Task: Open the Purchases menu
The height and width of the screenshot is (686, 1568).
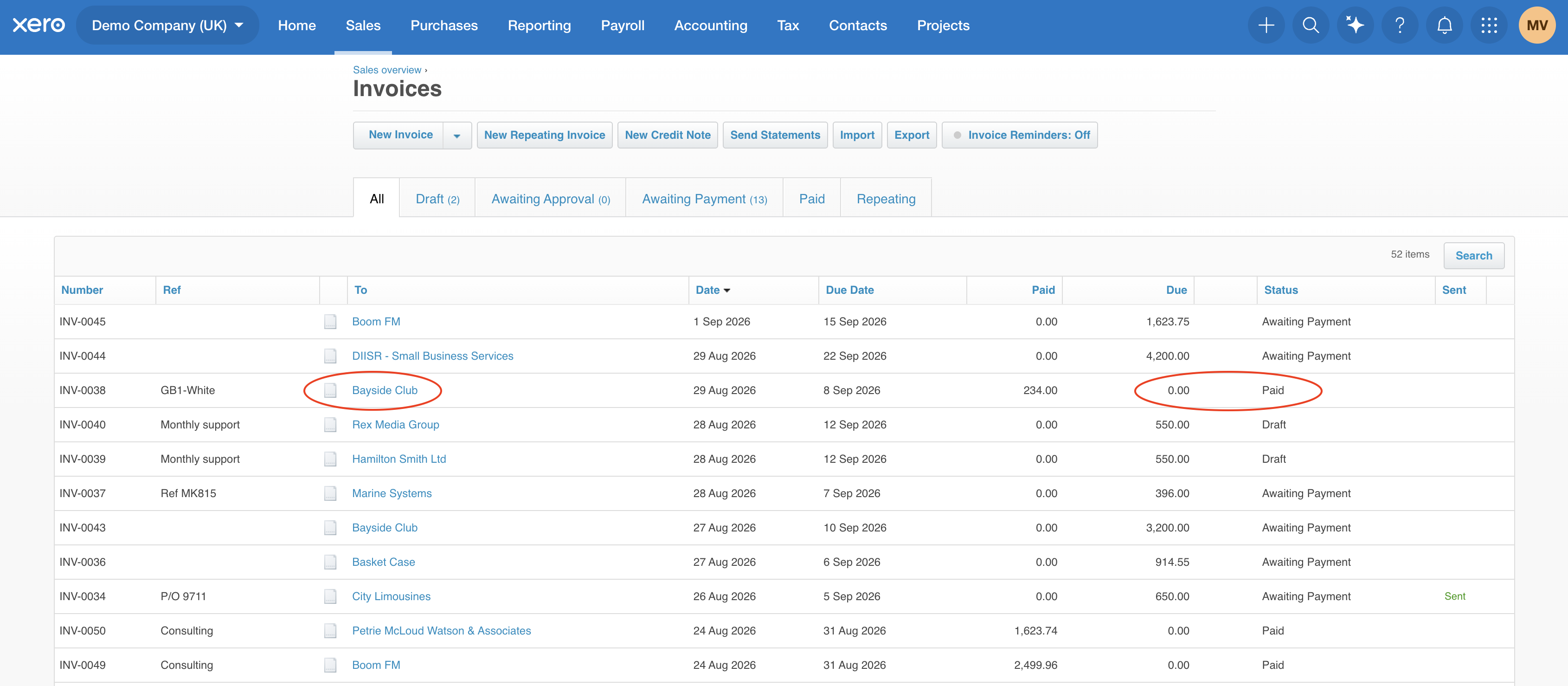Action: tap(444, 25)
